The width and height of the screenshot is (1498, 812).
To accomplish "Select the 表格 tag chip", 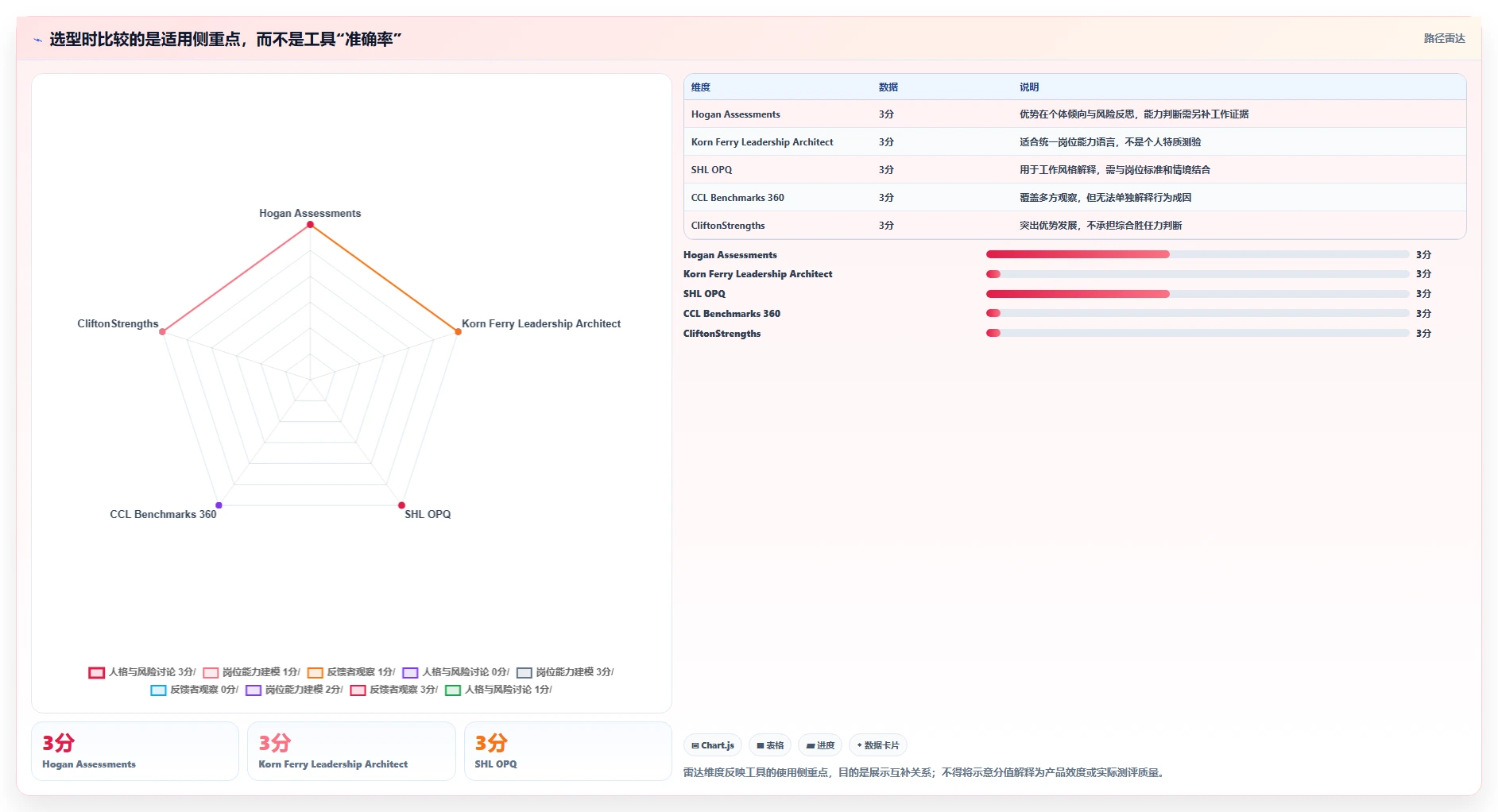I will pyautogui.click(x=770, y=745).
